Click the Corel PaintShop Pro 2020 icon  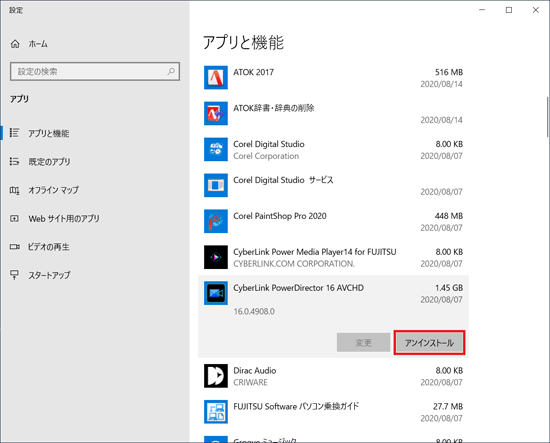[216, 221]
